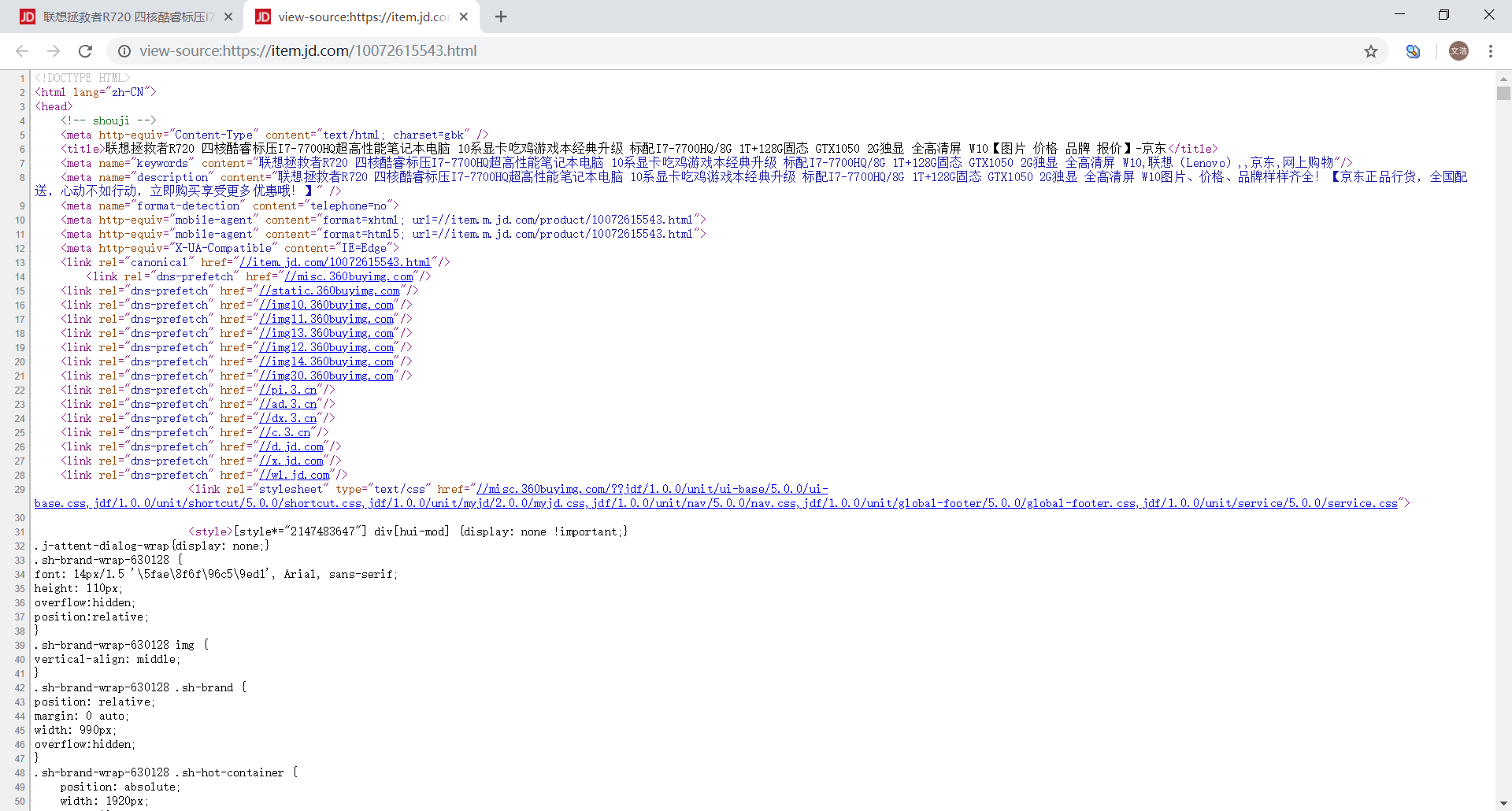Click the '.sh-brand-wrap-630128 .sh-hot-container {' line
The image size is (1512, 811).
pyautogui.click(x=166, y=772)
